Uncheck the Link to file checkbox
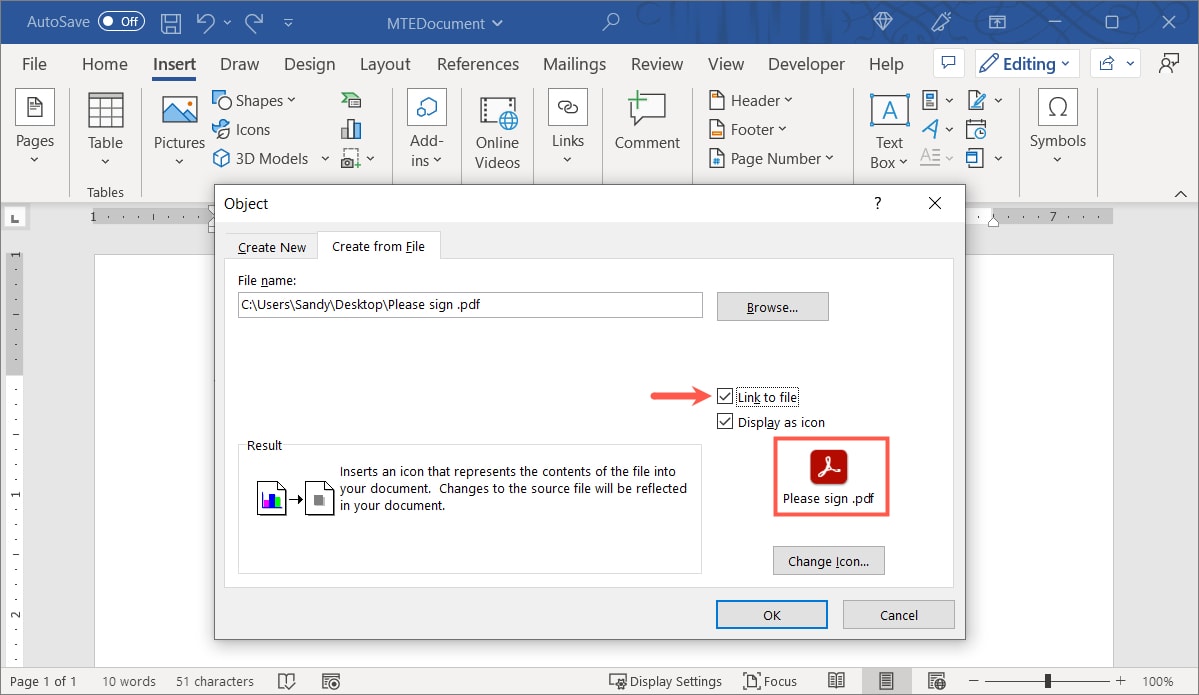This screenshot has height=695, width=1199. [x=725, y=396]
